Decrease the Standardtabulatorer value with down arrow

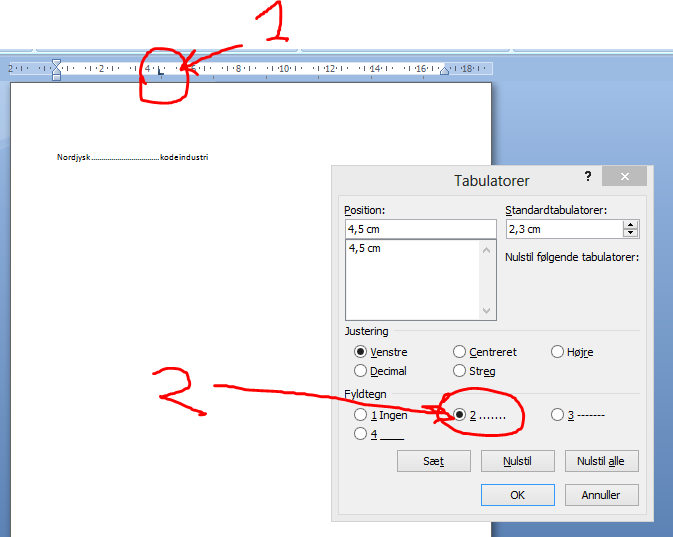point(629,234)
